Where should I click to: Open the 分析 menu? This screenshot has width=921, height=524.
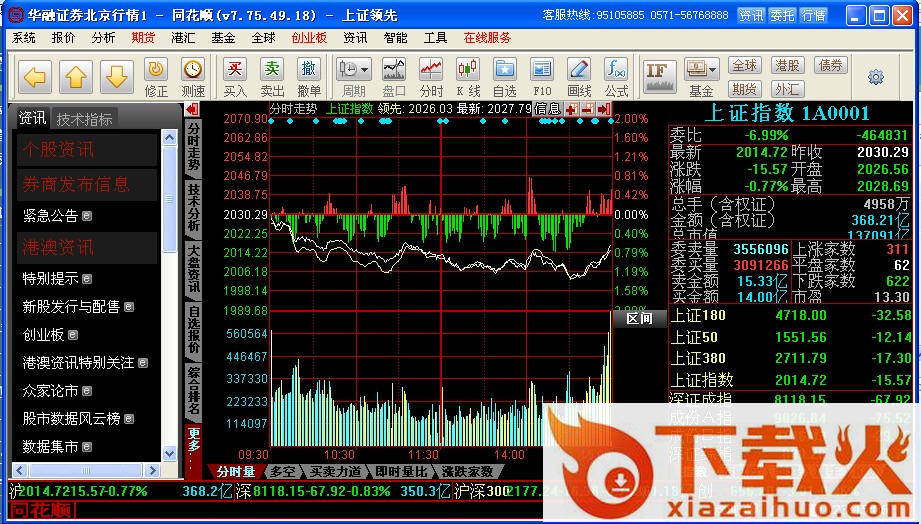tap(103, 38)
